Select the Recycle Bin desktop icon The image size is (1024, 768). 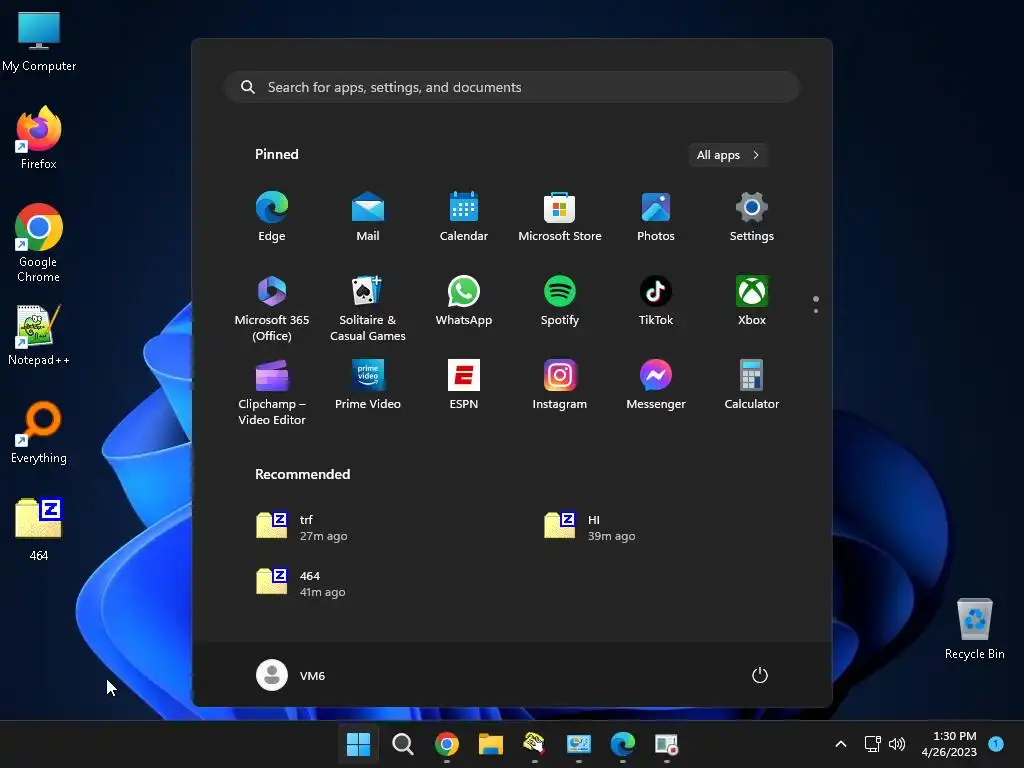[974, 628]
